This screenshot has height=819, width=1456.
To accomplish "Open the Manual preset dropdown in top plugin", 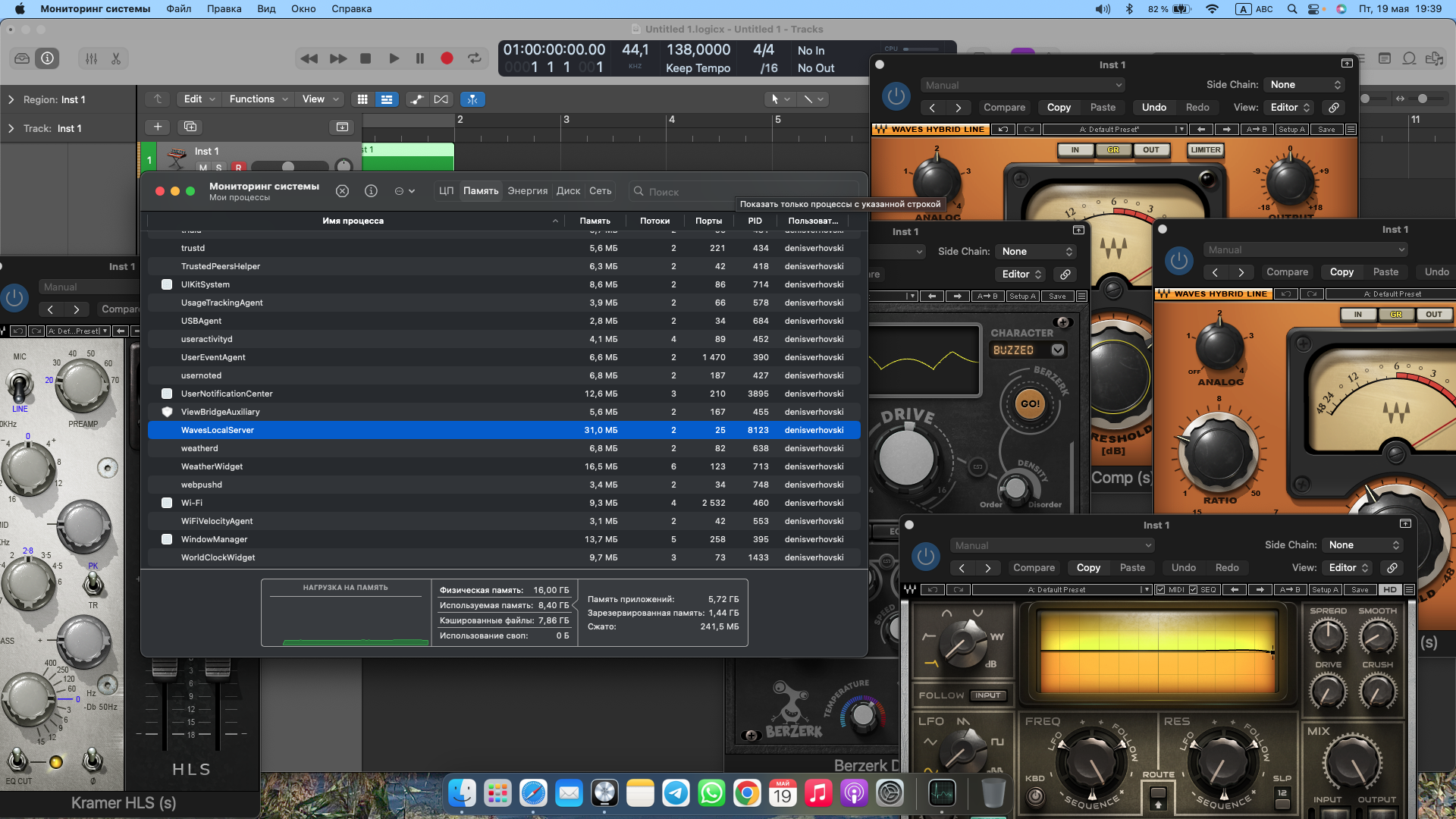I will pos(1023,85).
